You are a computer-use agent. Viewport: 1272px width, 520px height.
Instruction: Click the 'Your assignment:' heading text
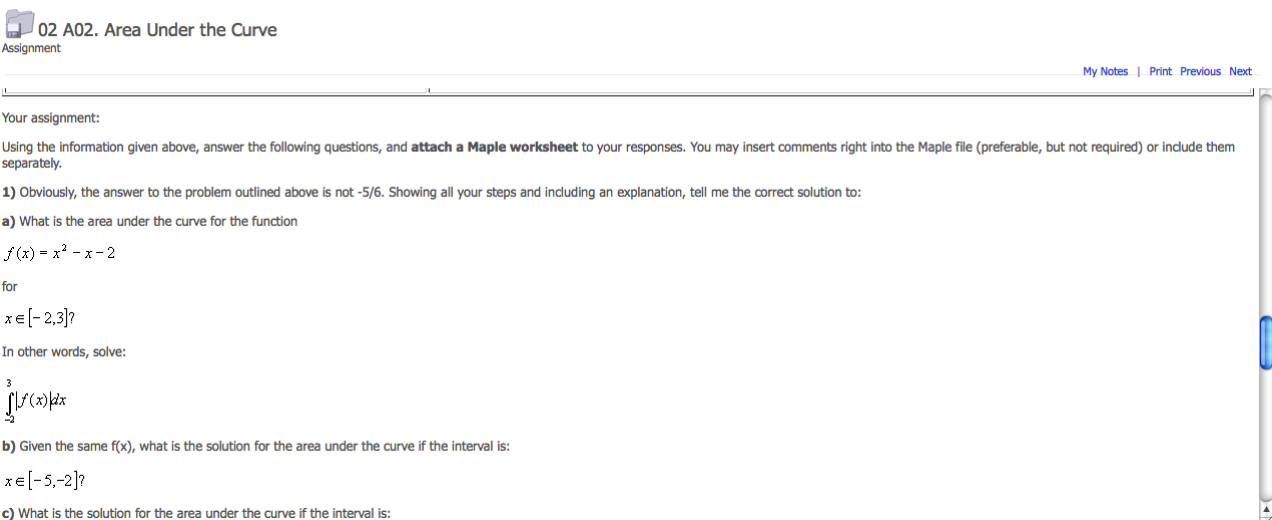50,118
